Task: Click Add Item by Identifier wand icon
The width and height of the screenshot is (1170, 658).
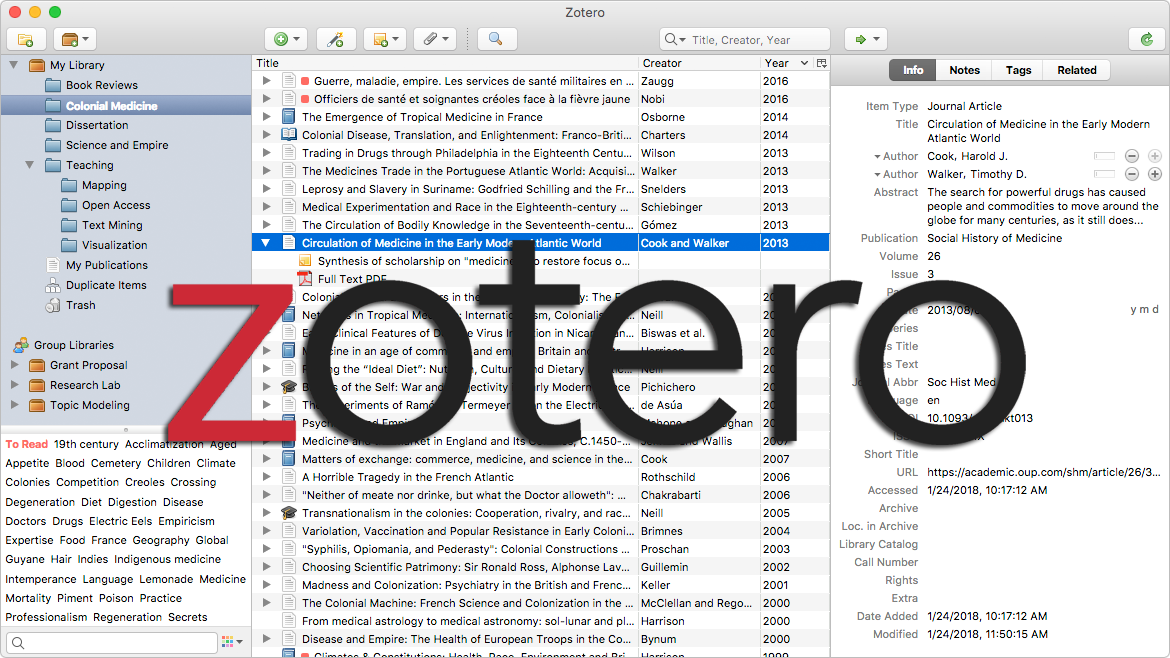Action: click(336, 40)
